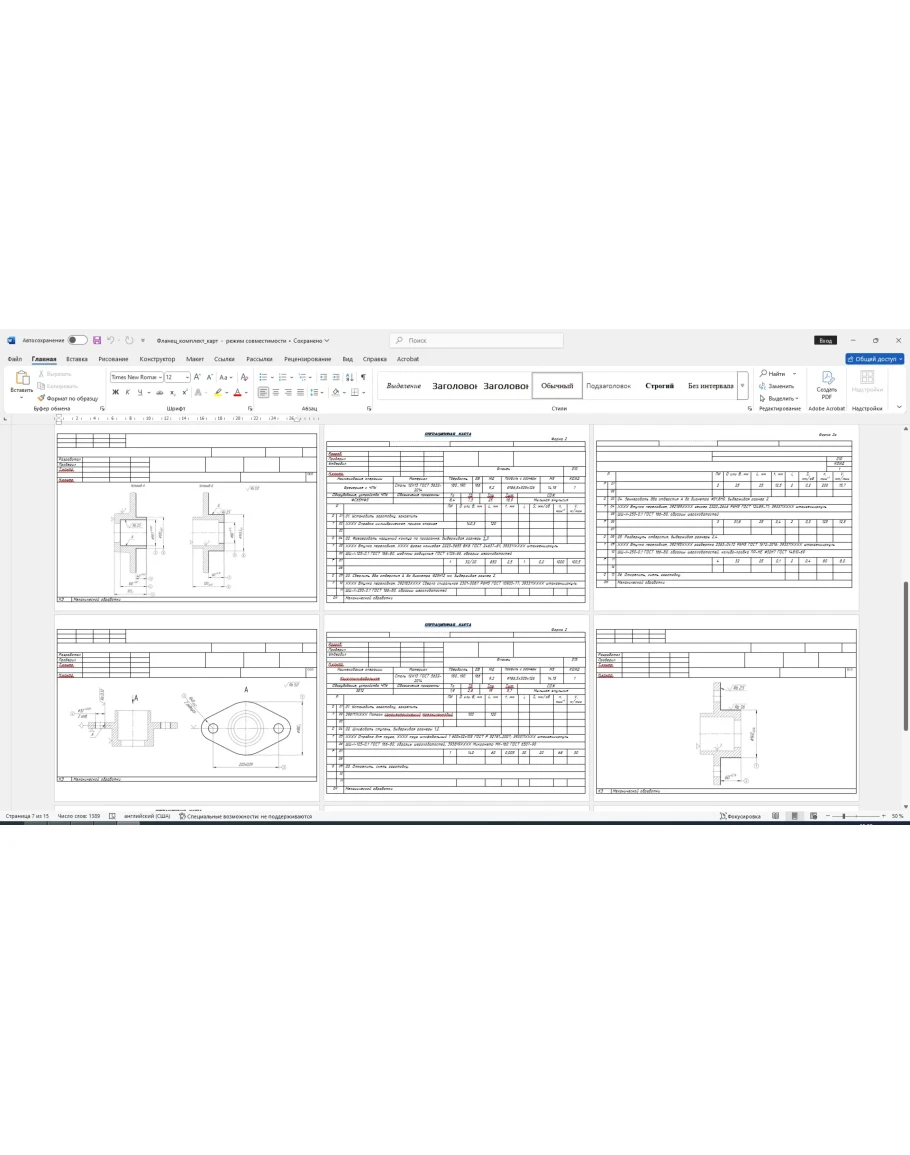Click the Format Painter brush icon
The width and height of the screenshot is (910, 1155).
point(41,398)
